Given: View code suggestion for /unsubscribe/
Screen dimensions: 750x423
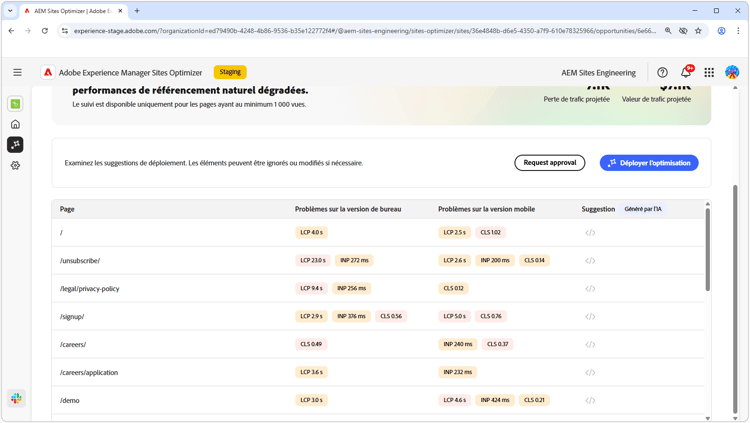Looking at the screenshot, I should [590, 261].
